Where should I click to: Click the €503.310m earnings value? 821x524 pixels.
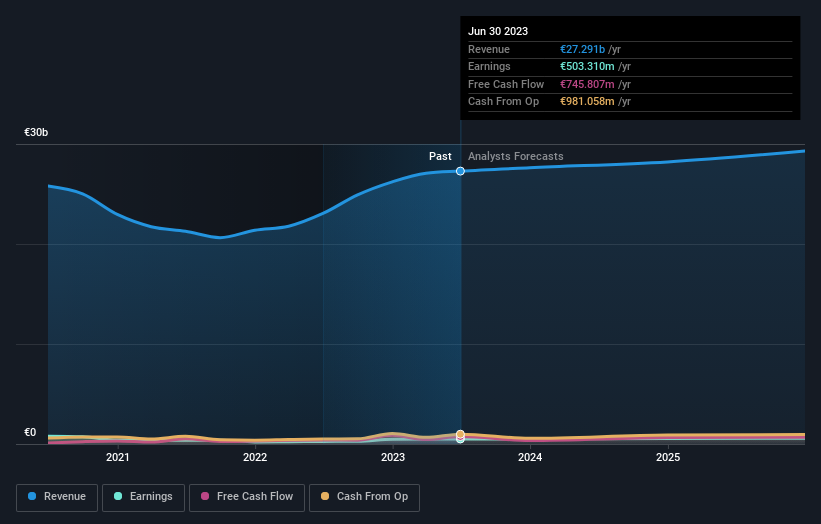click(587, 66)
